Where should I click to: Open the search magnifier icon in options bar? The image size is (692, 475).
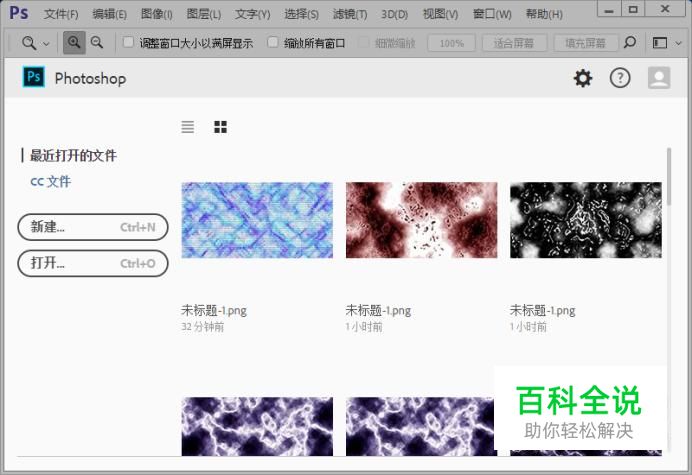pyautogui.click(x=630, y=42)
